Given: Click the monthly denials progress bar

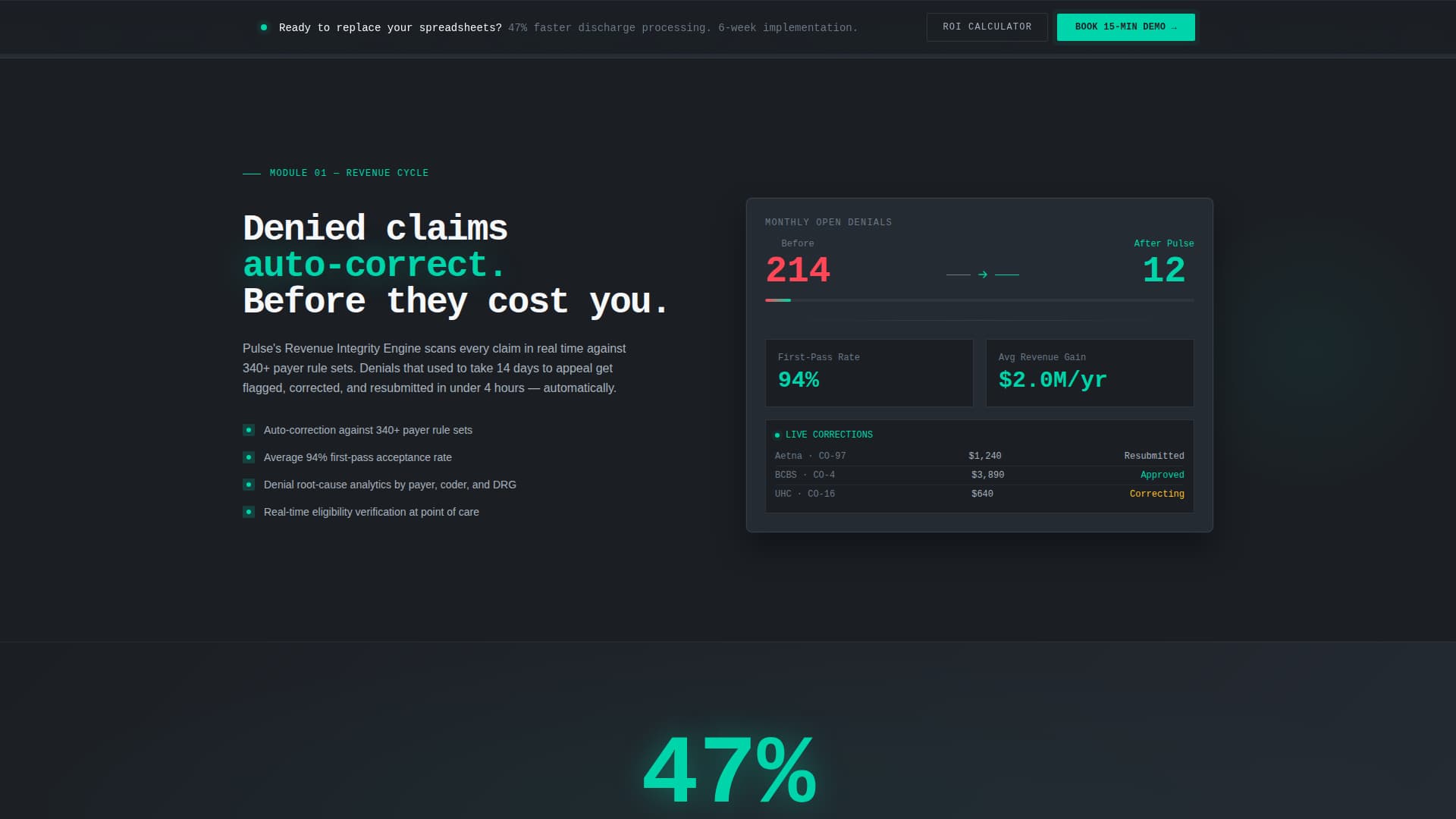Looking at the screenshot, I should coord(980,300).
